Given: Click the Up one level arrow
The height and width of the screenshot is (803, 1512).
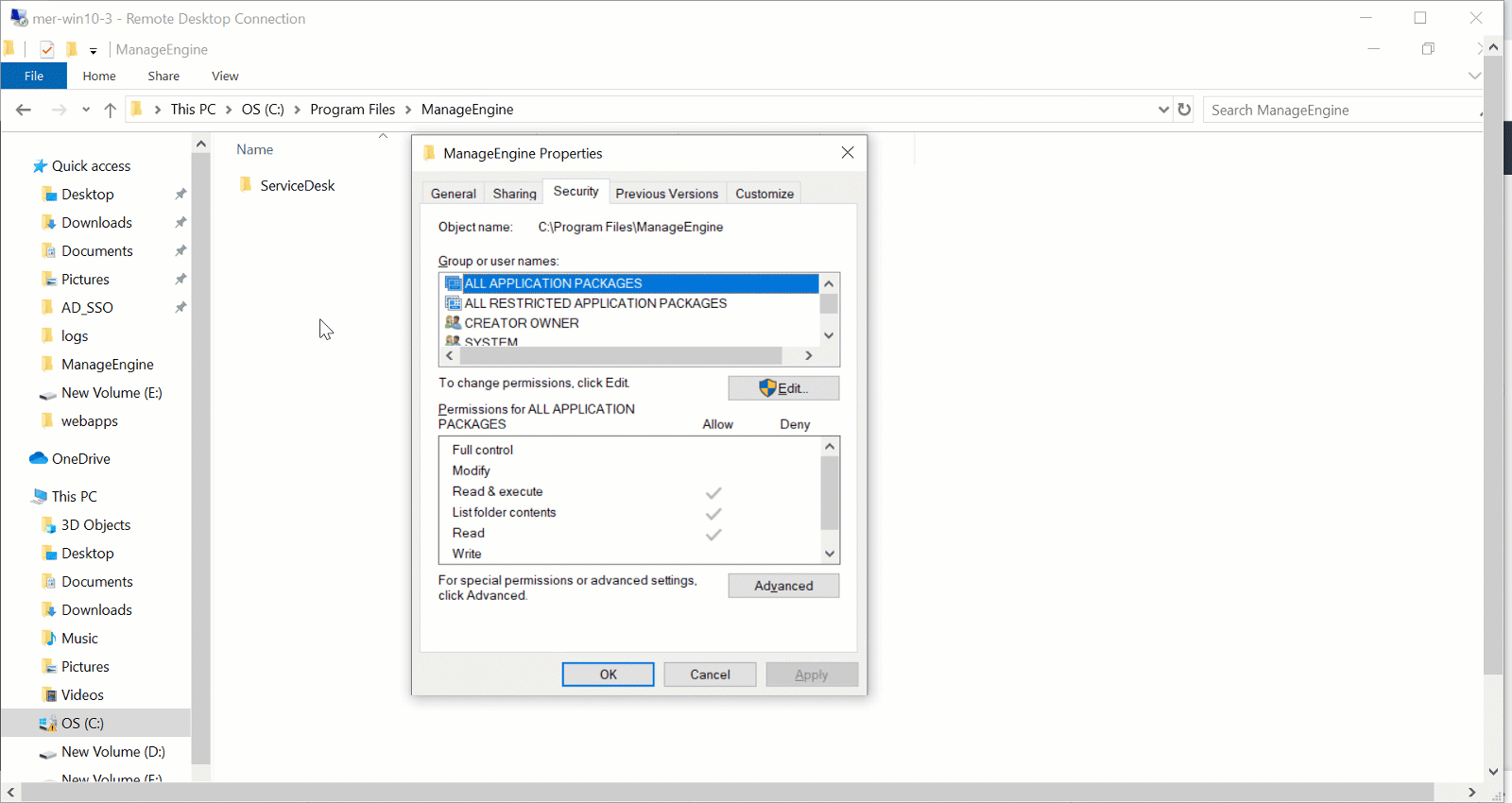Looking at the screenshot, I should point(110,110).
